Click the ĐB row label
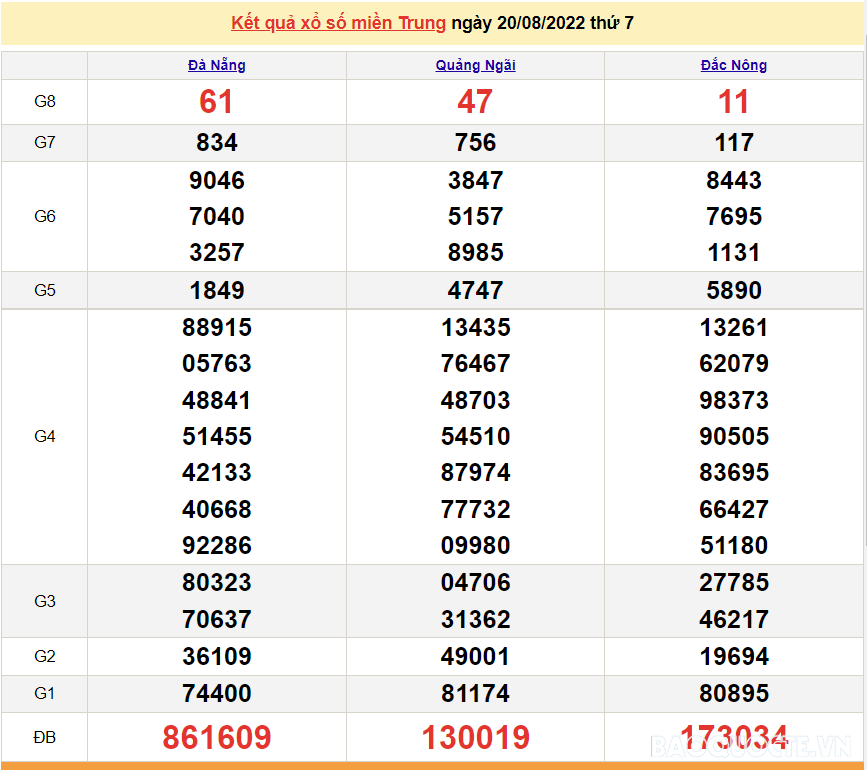The height and width of the screenshot is (770, 867). (x=45, y=738)
